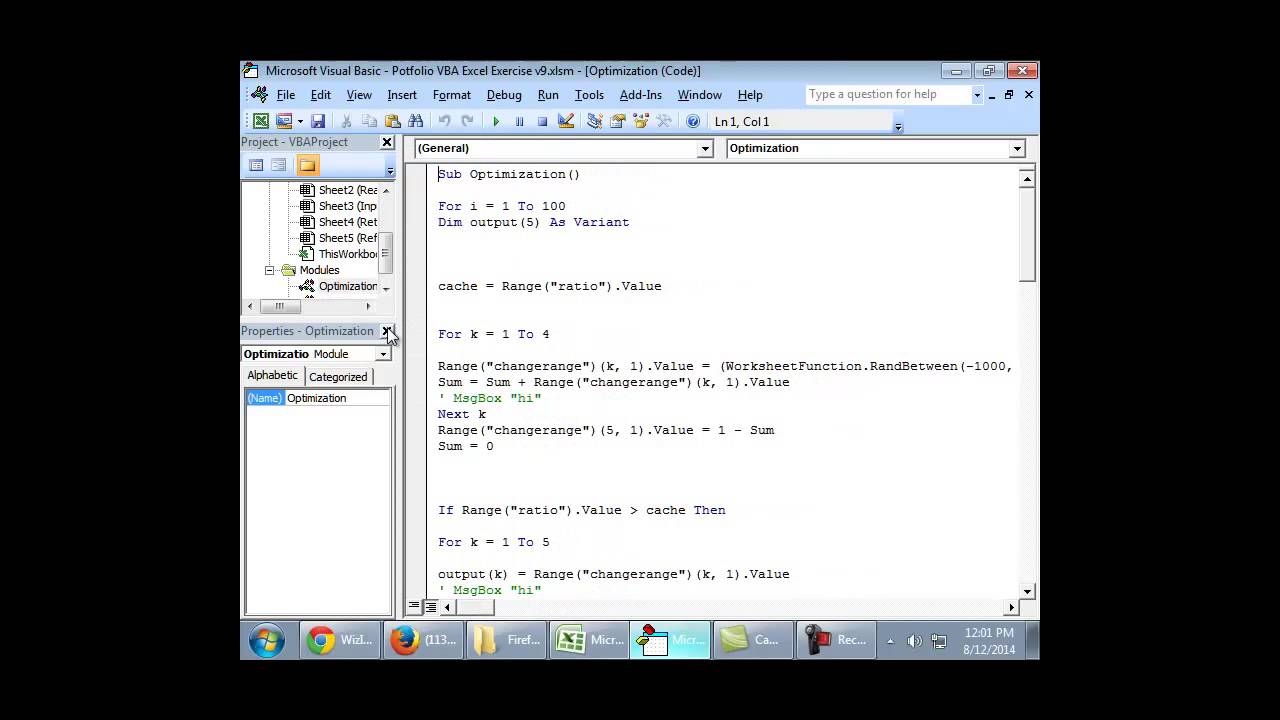The image size is (1280, 720).
Task: Toggle Design Mode icon
Action: click(x=566, y=121)
